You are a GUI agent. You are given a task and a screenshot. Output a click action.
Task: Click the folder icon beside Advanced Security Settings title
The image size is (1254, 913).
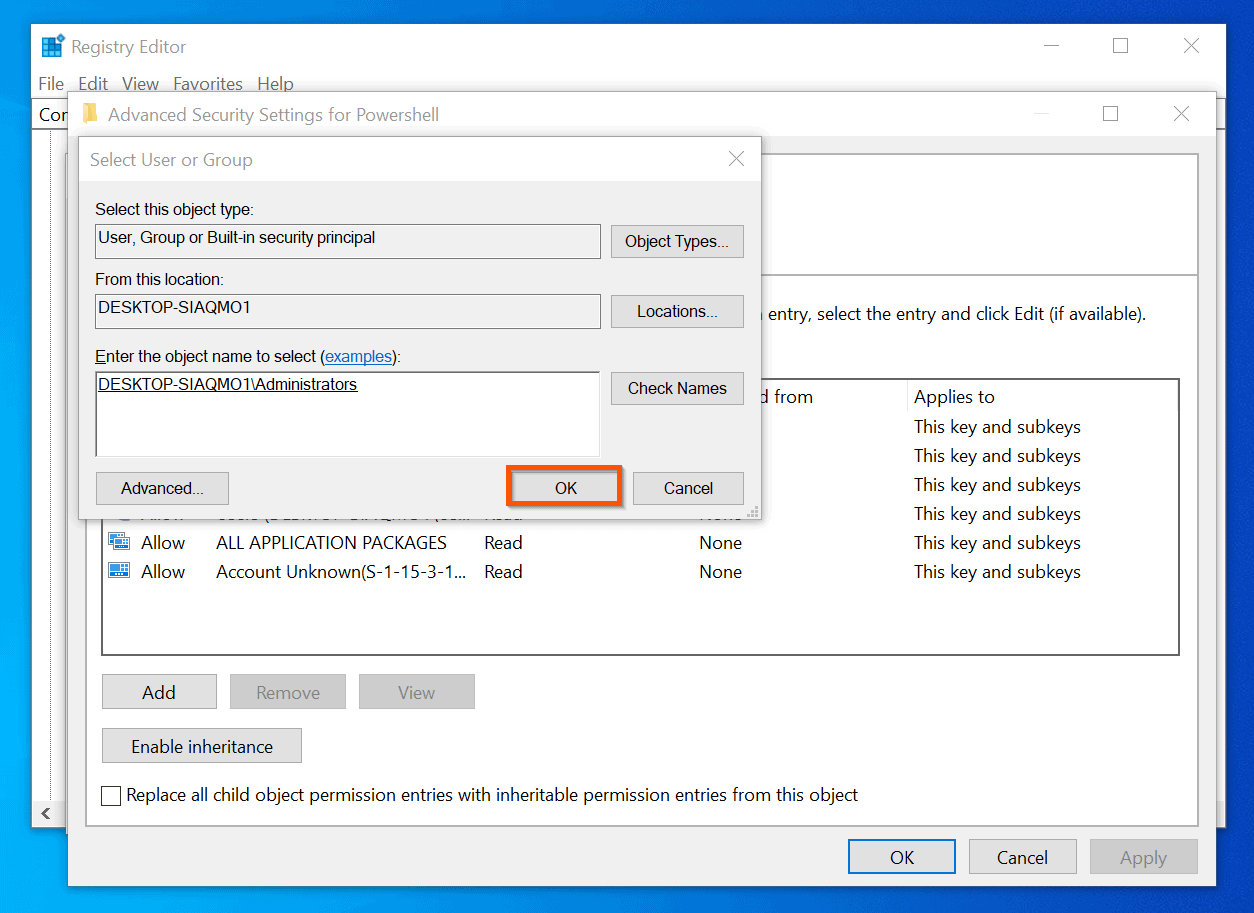click(x=90, y=114)
